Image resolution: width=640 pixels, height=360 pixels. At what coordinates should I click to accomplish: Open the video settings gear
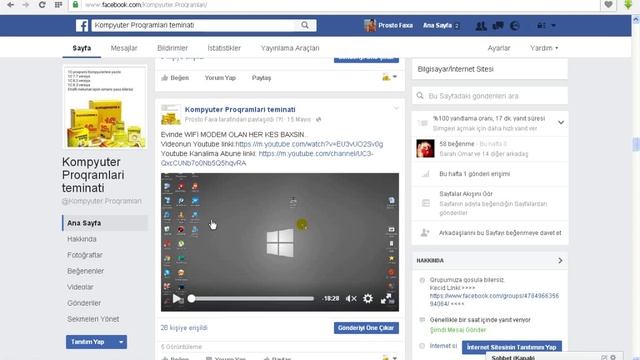click(x=368, y=299)
